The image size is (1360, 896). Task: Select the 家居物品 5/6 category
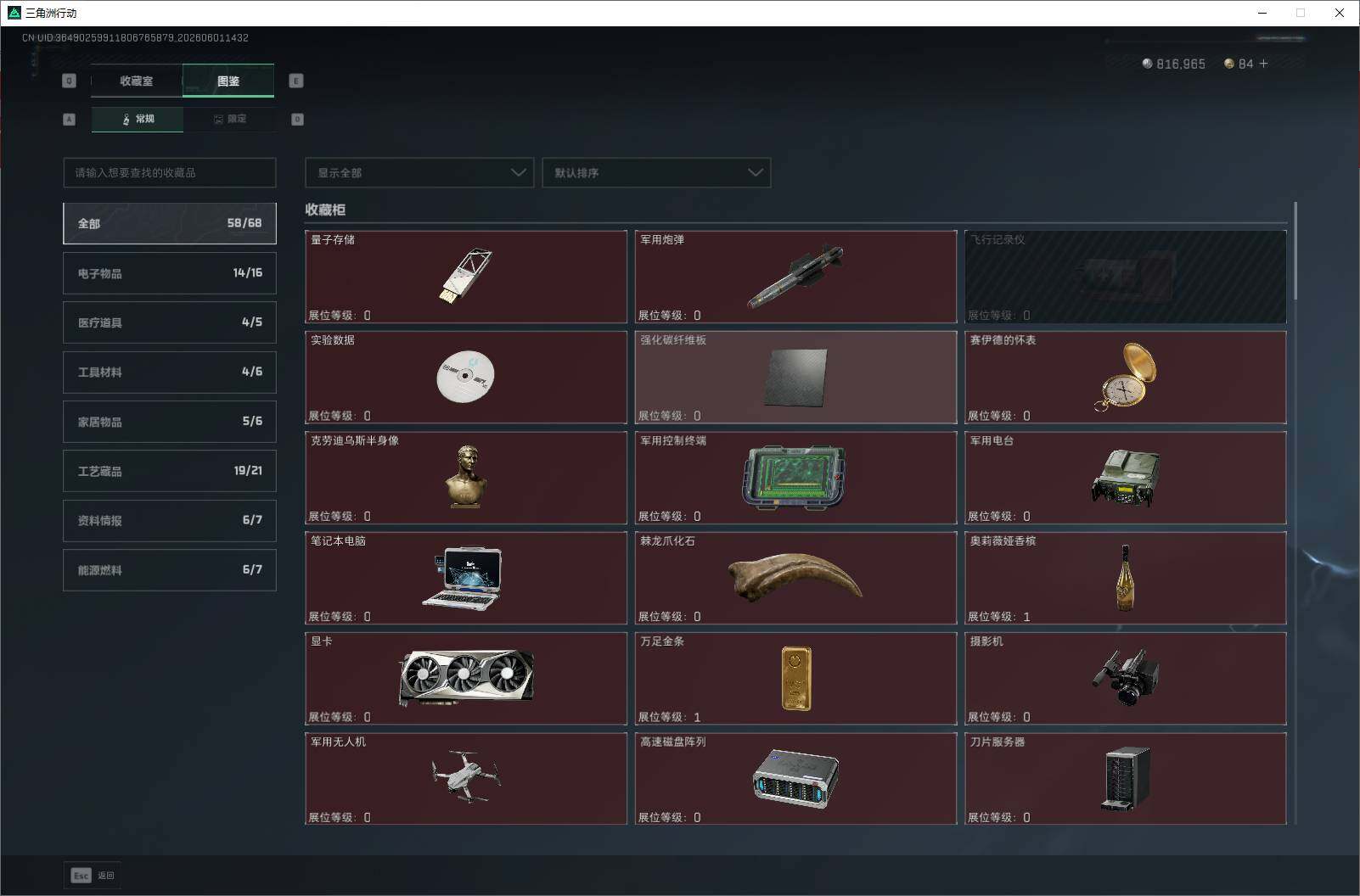click(x=170, y=422)
